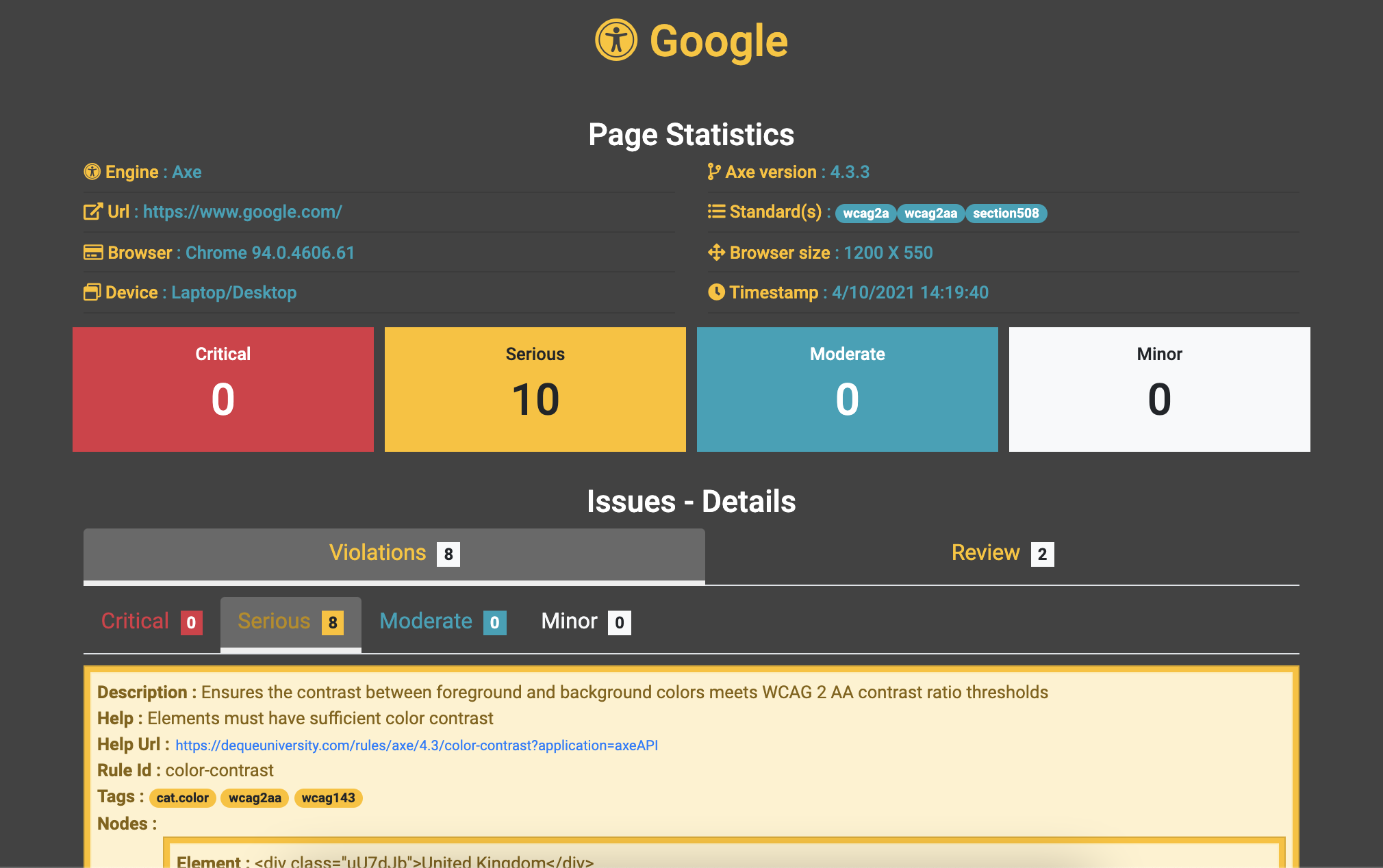Click the wcag2aa standard badge
This screenshot has height=868, width=1383.
coord(930,214)
